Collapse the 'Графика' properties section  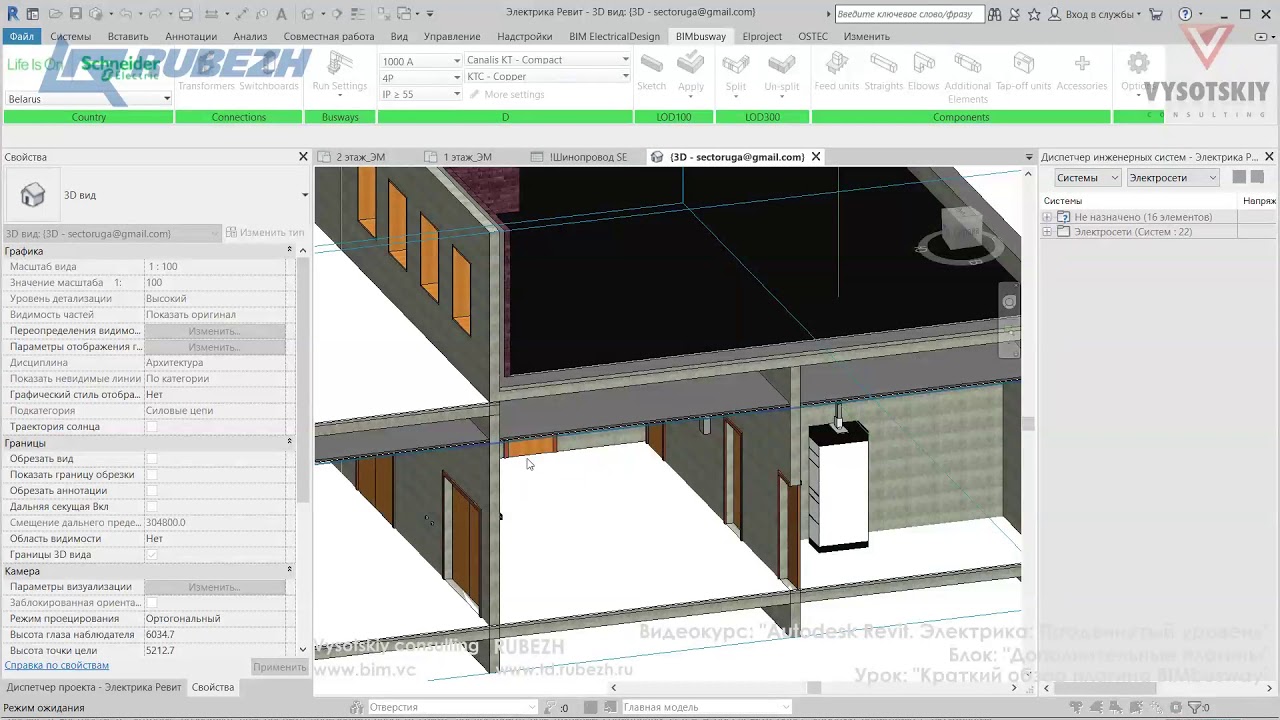(x=289, y=250)
